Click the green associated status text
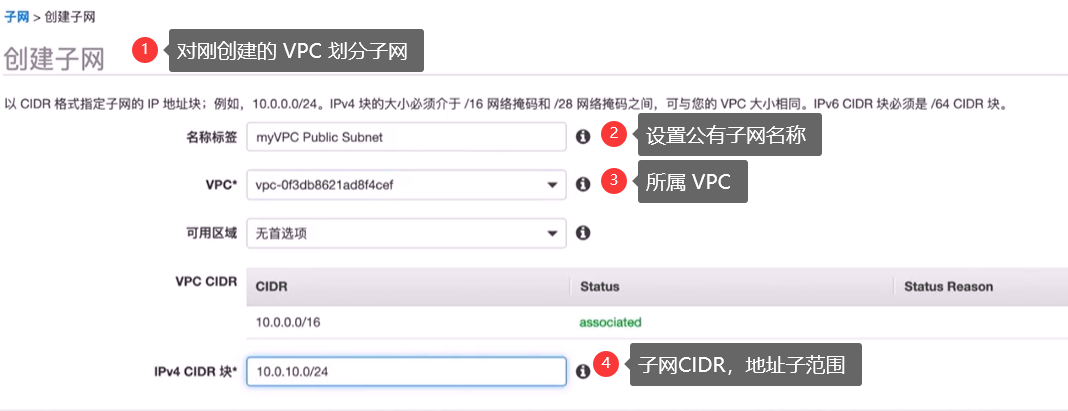 [610, 322]
